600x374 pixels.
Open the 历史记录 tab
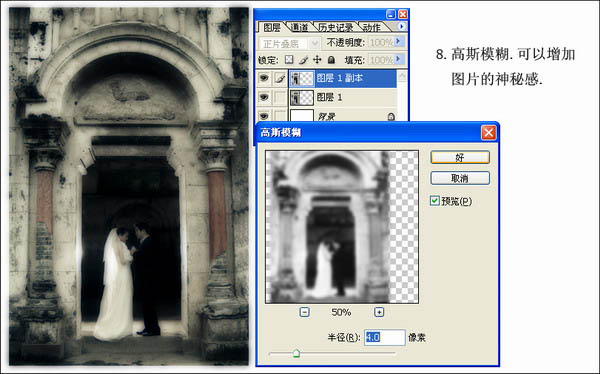[x=336, y=27]
